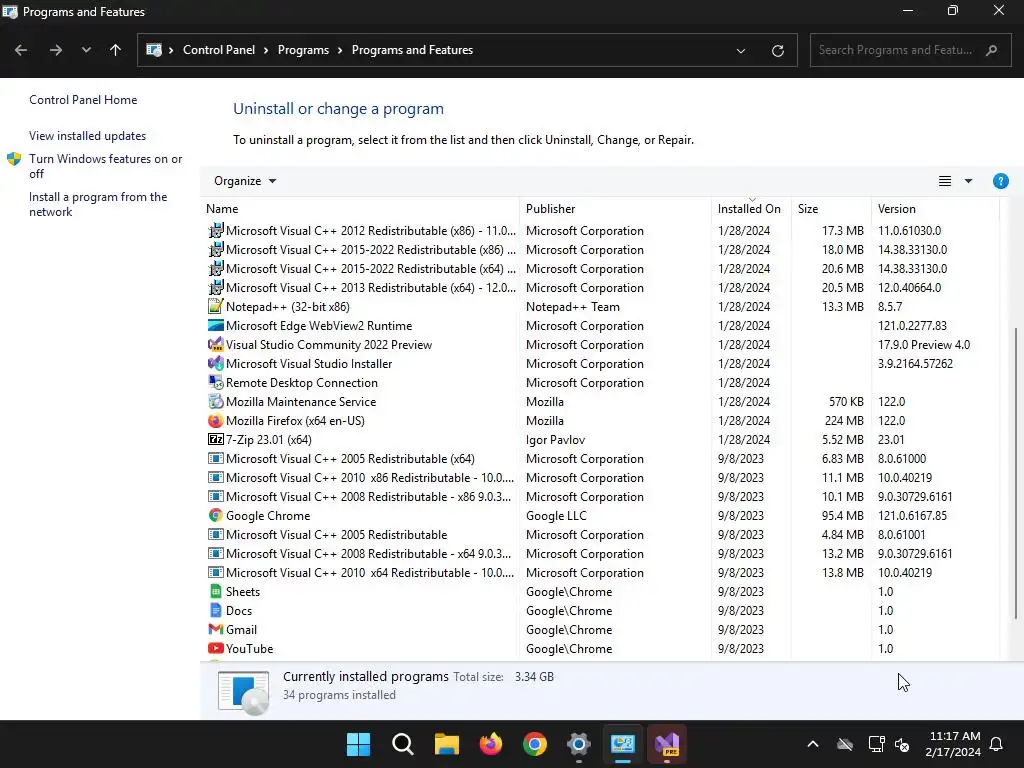
Task: Click the program list vertical scrollbar
Action: [1016, 473]
